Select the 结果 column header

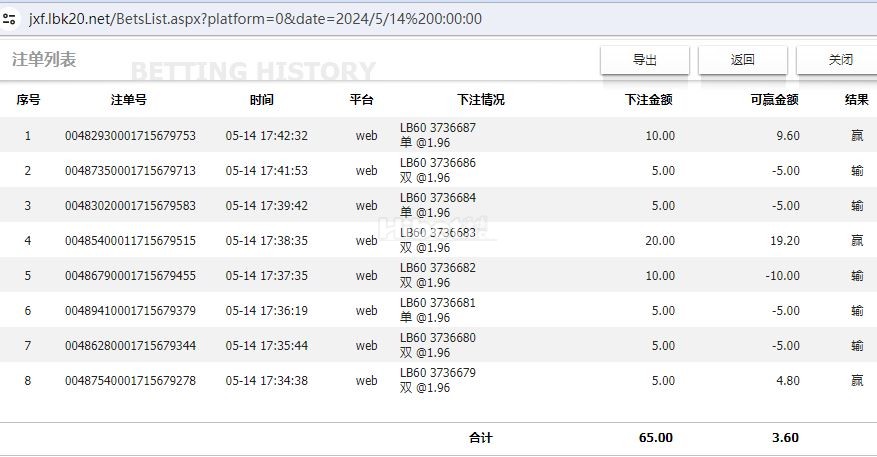pyautogui.click(x=857, y=100)
